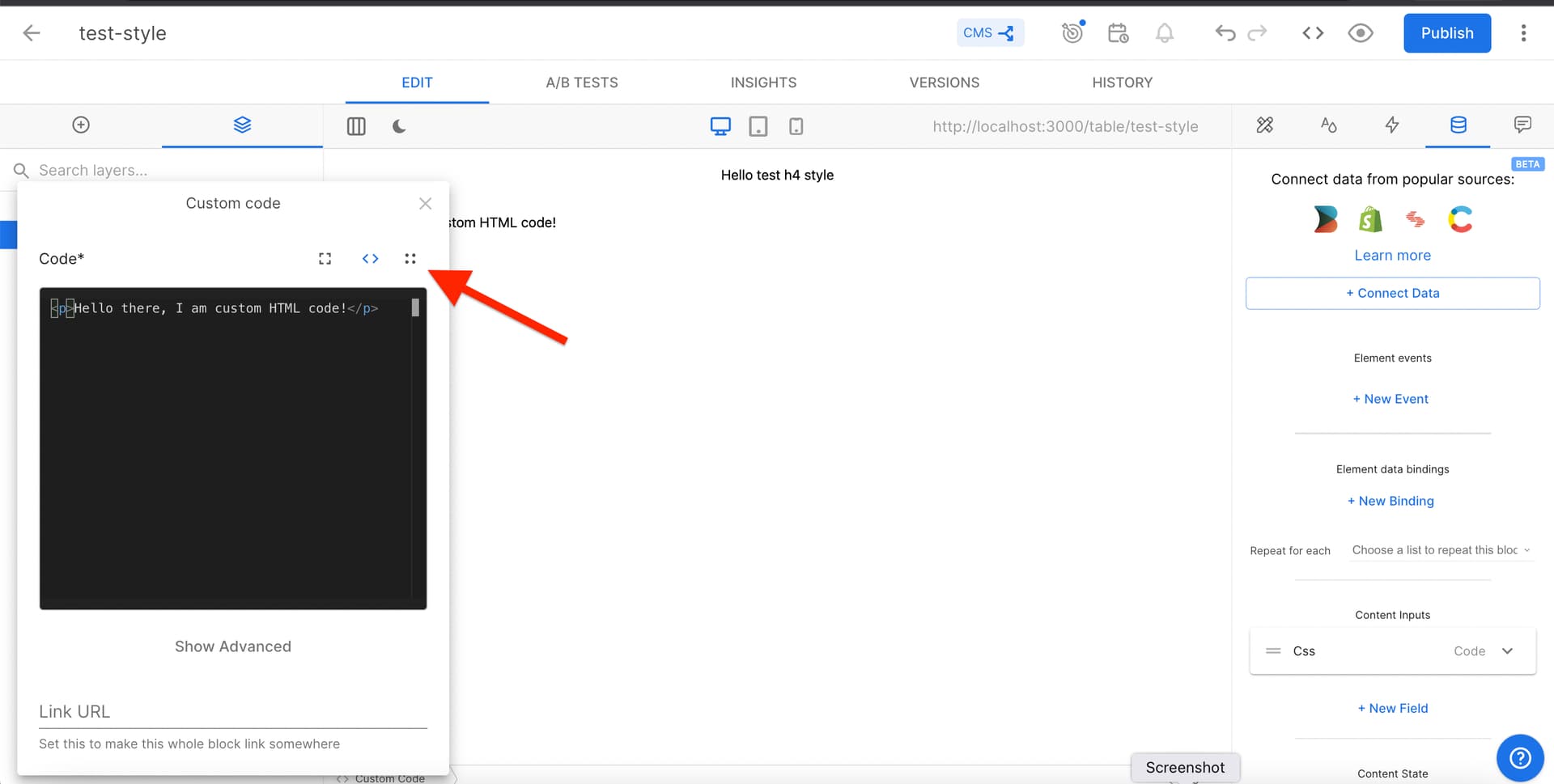Open the CMS integration badge
The image size is (1554, 784).
pyautogui.click(x=990, y=33)
